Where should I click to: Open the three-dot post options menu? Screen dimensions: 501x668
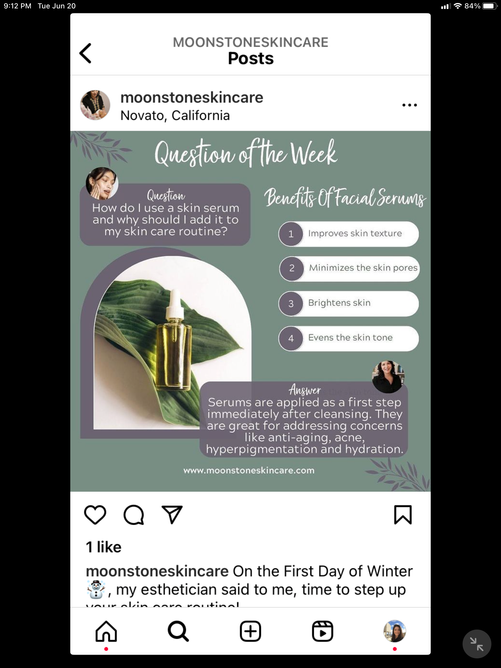click(409, 105)
